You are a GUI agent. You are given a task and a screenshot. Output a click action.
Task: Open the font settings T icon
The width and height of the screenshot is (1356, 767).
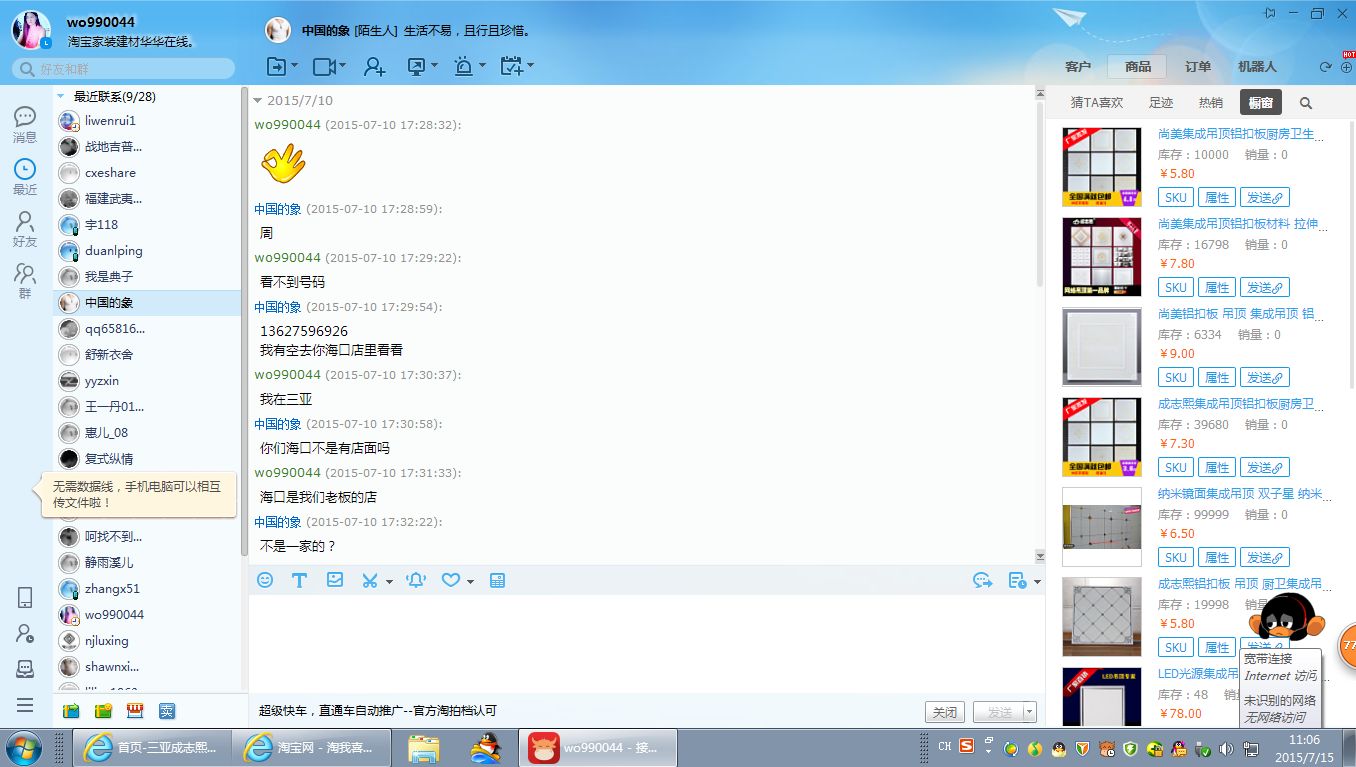[299, 580]
